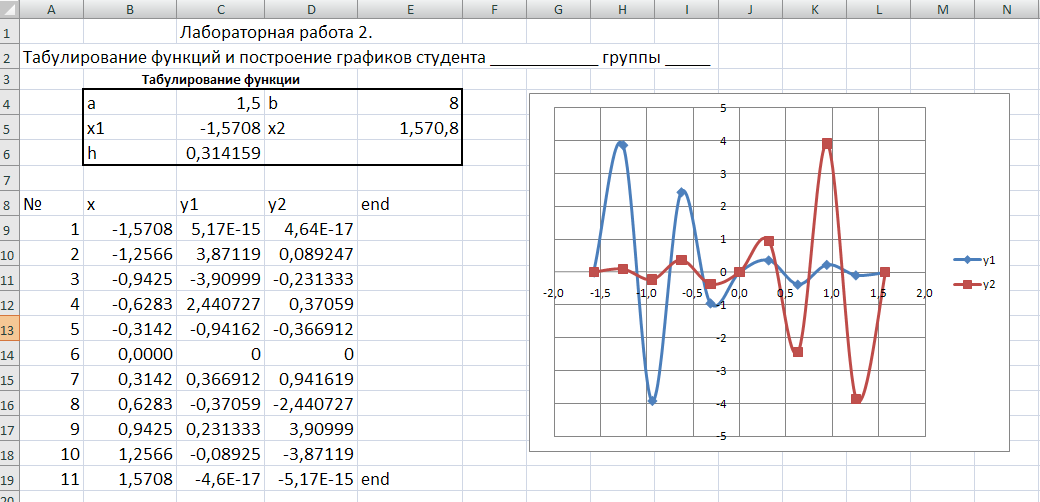The width and height of the screenshot is (1040, 502).
Task: Select the cell with value 3,87119
Action: pyautogui.click(x=220, y=254)
